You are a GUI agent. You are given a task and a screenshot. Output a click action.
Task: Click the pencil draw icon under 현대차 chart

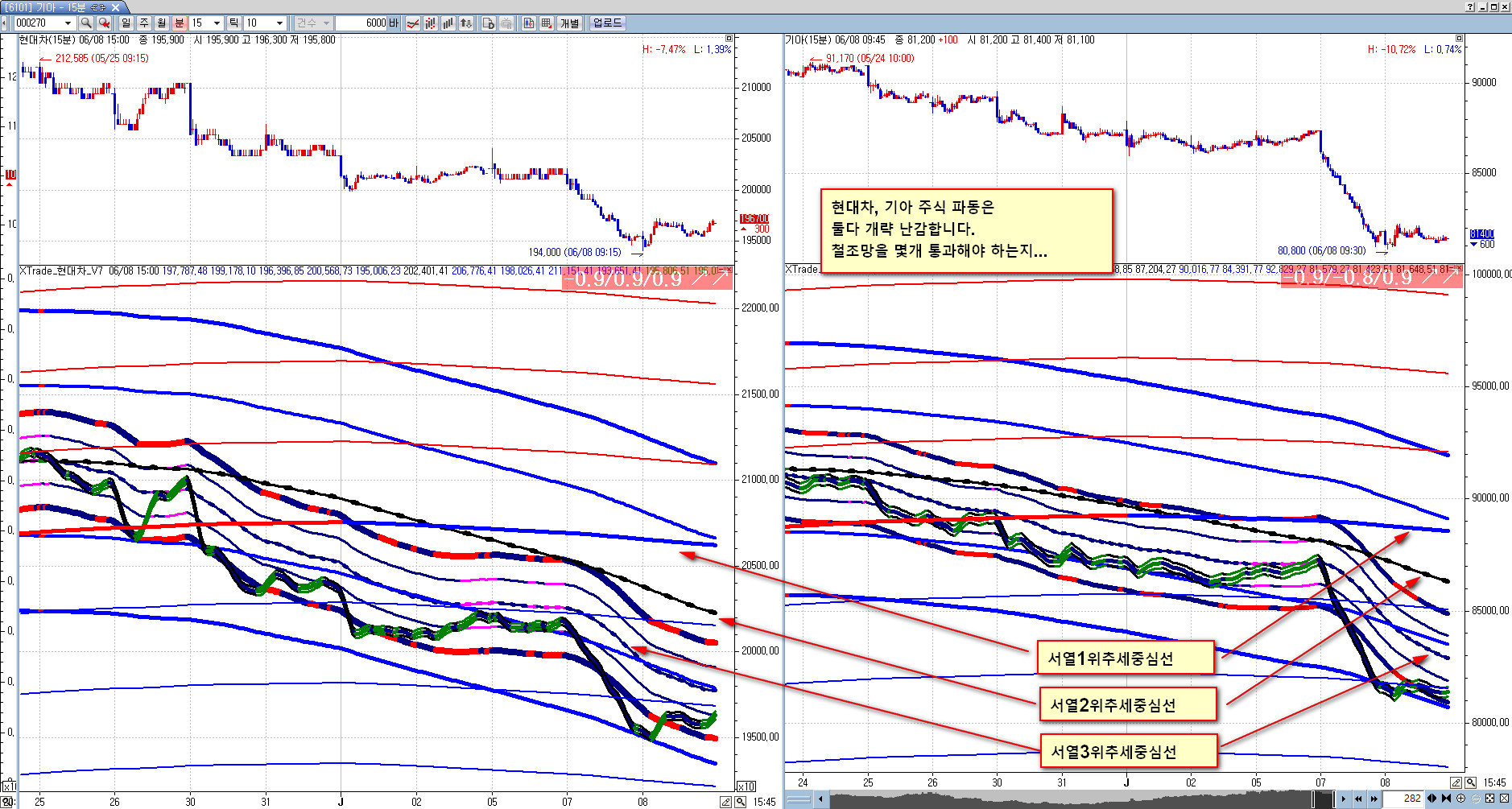(x=725, y=802)
